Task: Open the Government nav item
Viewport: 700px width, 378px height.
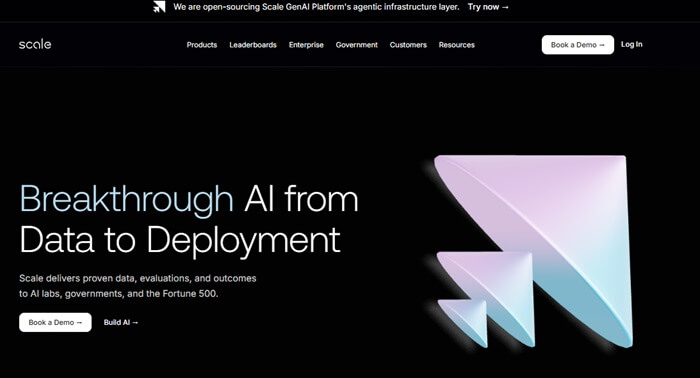Action: pos(357,45)
